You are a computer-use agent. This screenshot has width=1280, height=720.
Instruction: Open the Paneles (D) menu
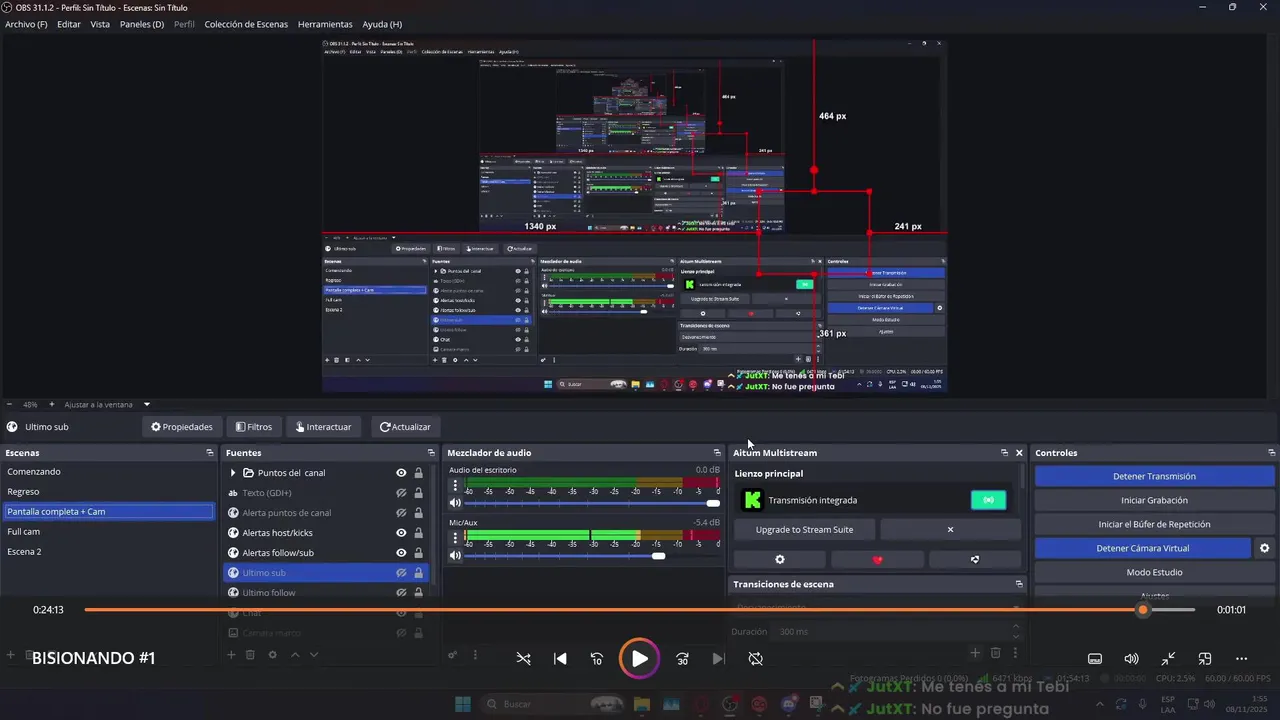(142, 24)
